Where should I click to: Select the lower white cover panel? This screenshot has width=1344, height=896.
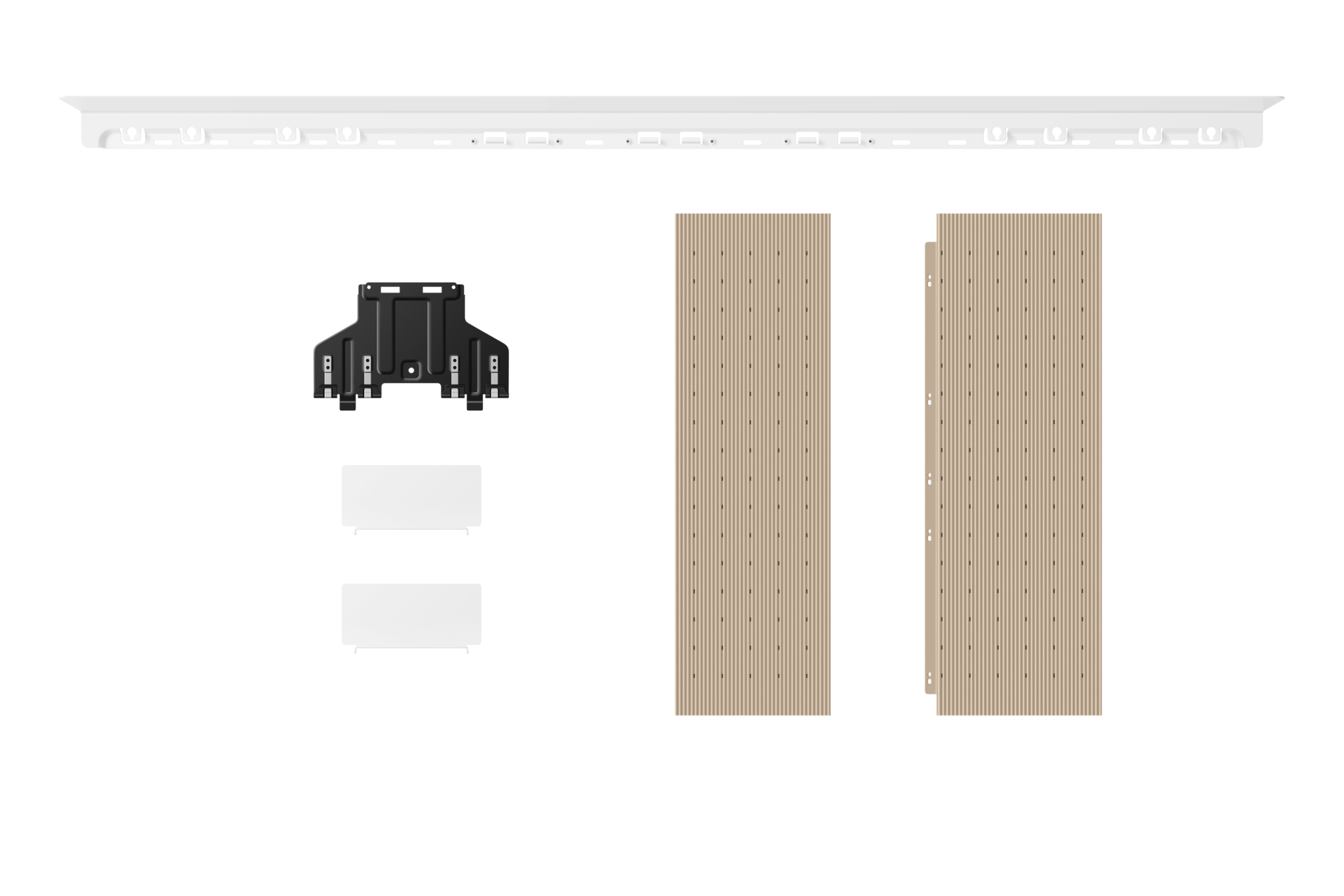pos(412,614)
